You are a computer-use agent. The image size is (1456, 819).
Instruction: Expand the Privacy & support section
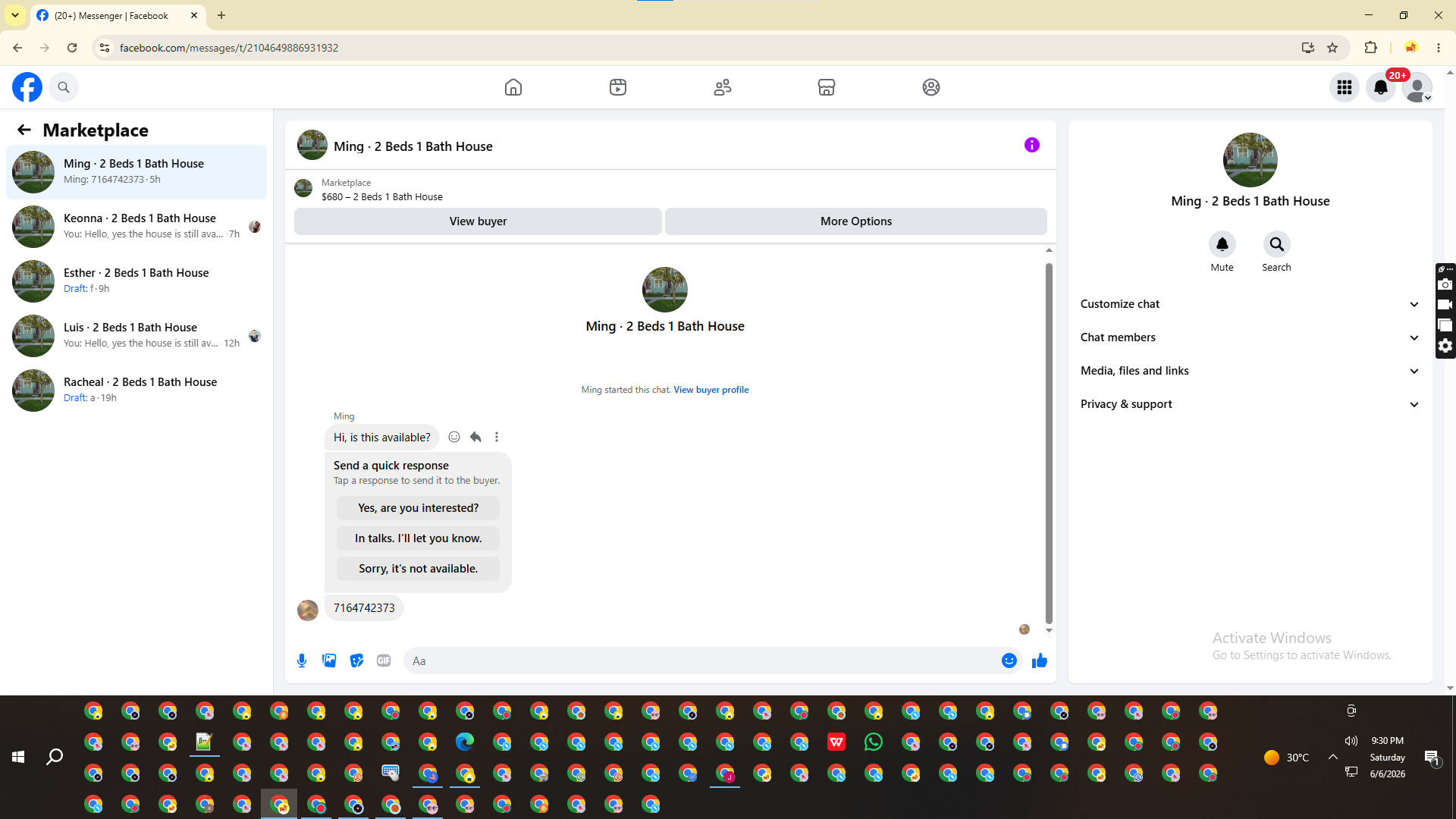tap(1250, 404)
